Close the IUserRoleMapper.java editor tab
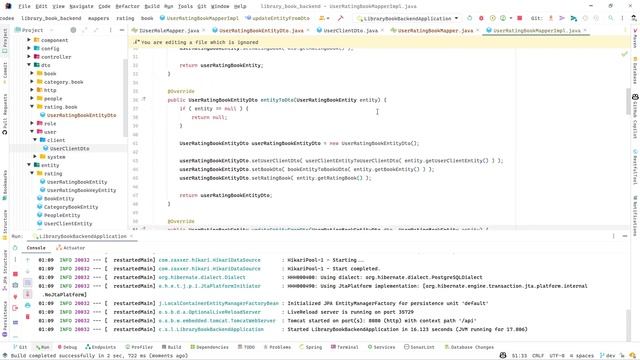Screen dimensions: 640x360 click(x=204, y=30)
